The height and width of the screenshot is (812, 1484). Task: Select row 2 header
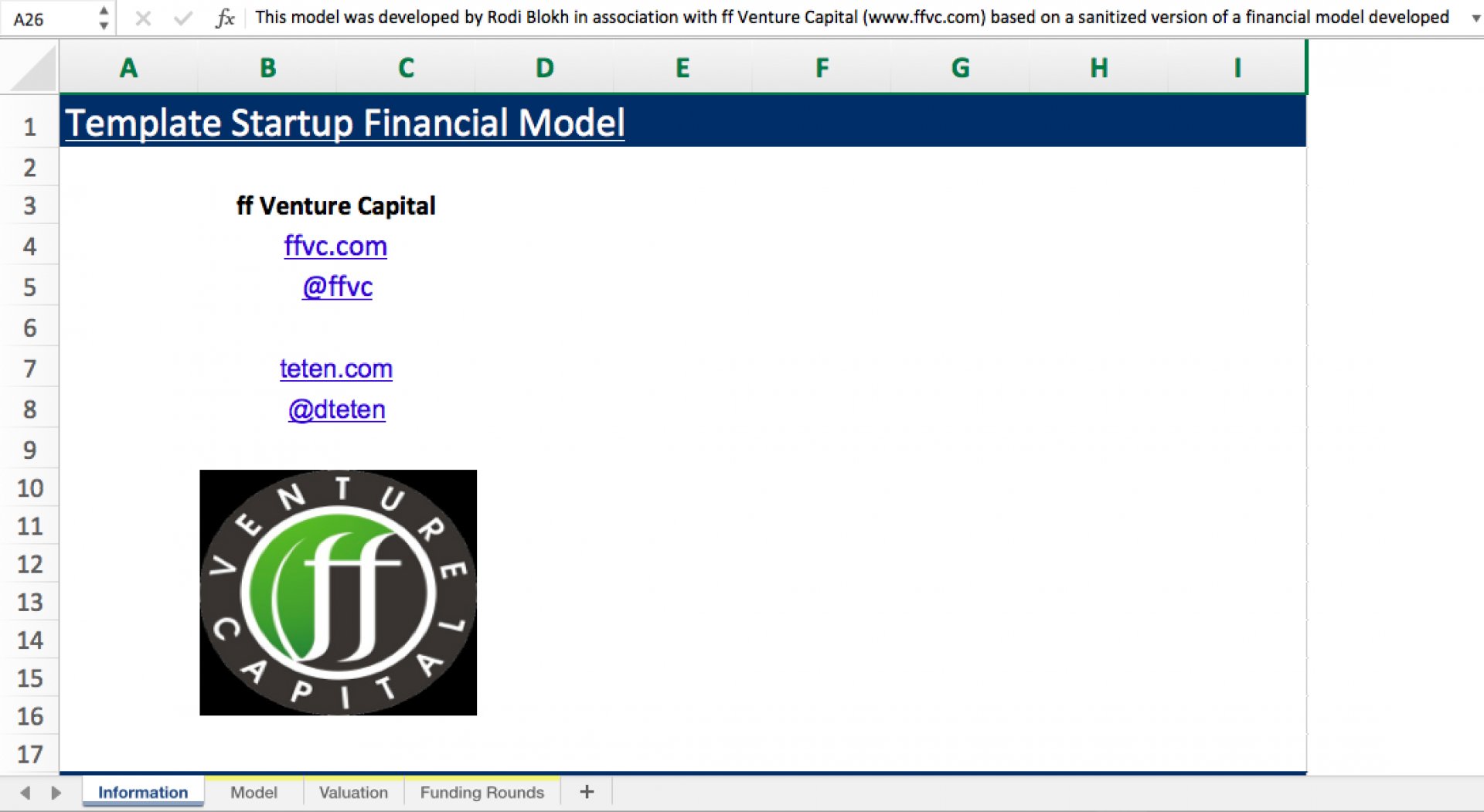click(29, 167)
